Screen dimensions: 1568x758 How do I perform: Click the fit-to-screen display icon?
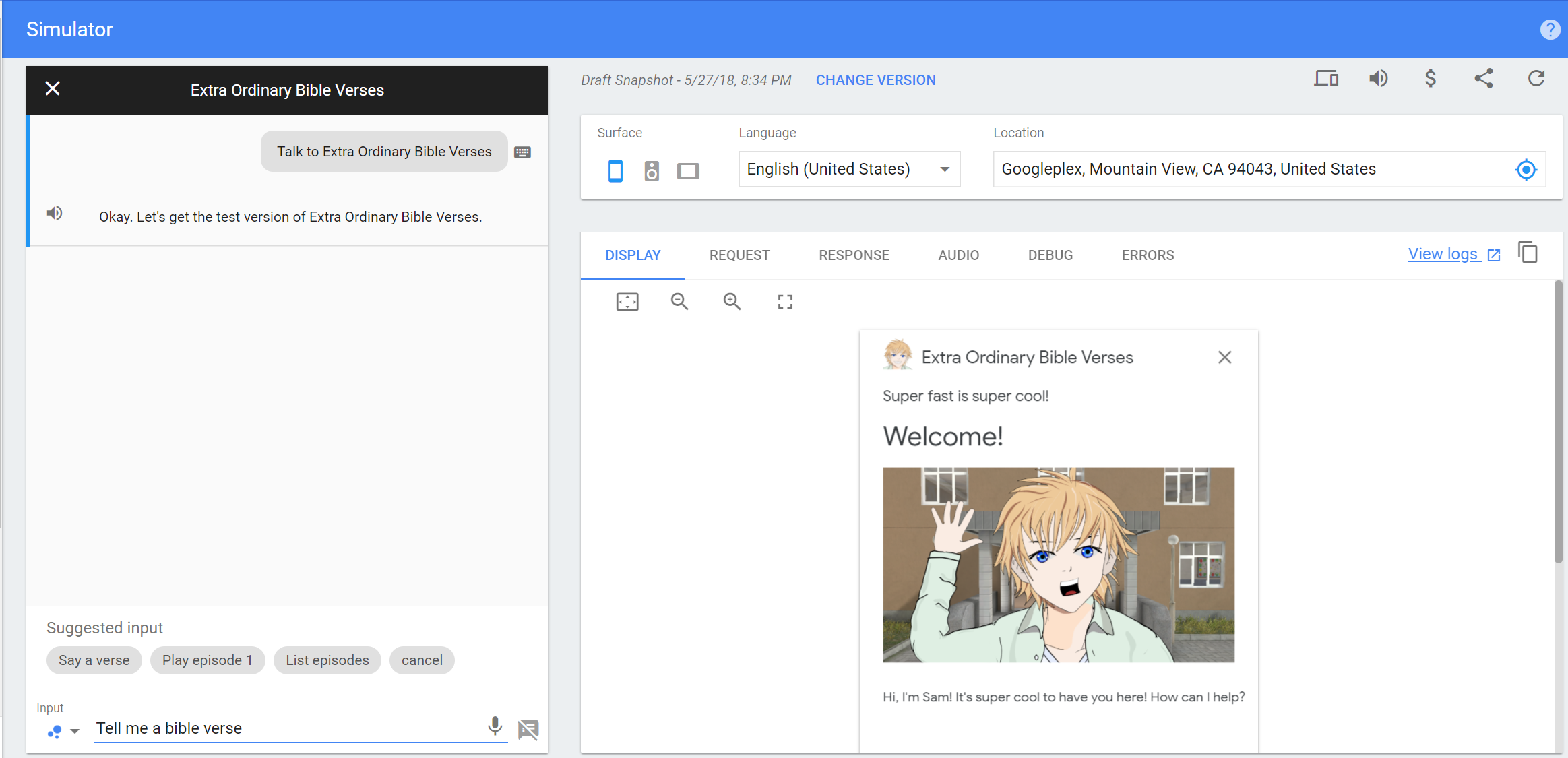[627, 302]
